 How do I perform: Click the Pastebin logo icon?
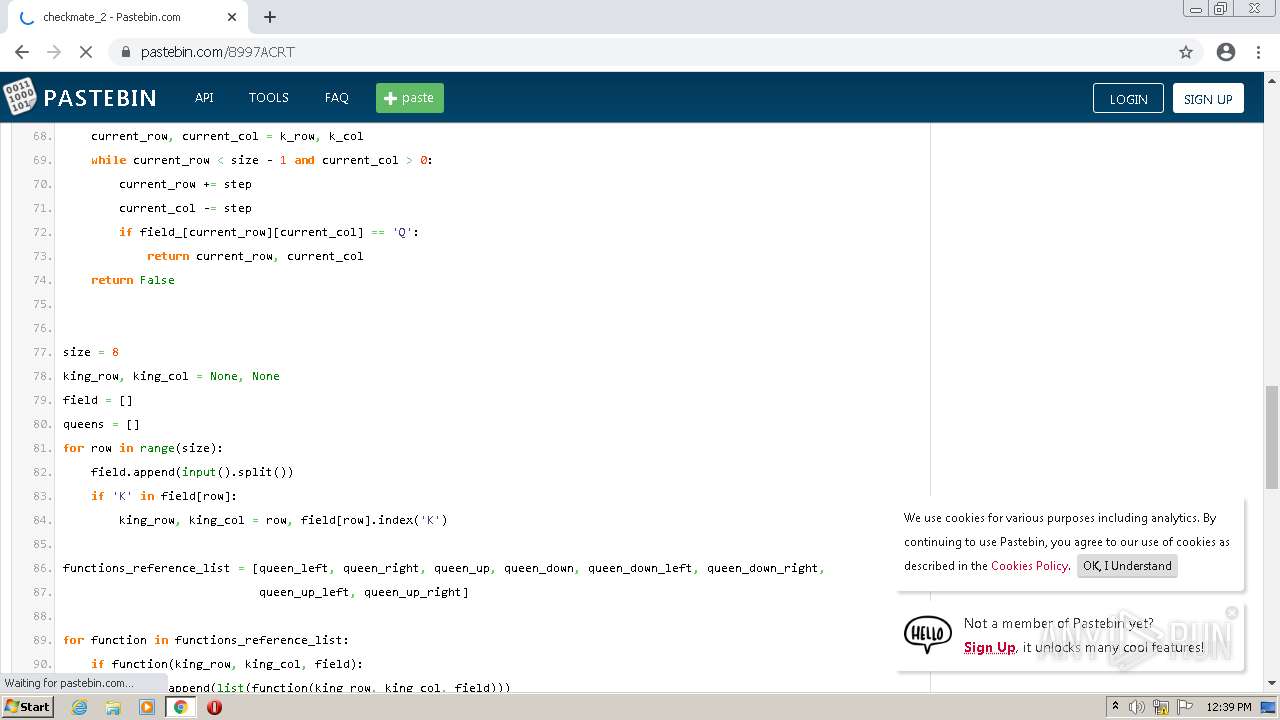point(19,97)
